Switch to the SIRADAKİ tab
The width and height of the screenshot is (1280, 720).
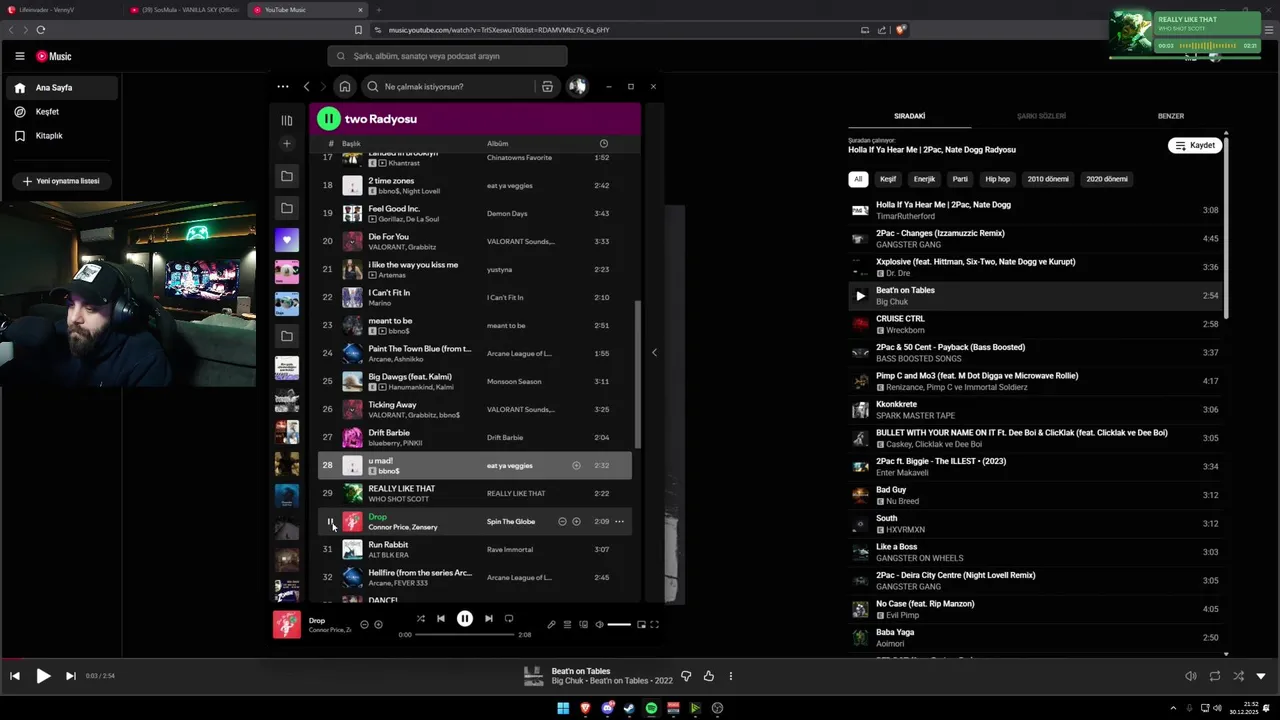tap(909, 116)
